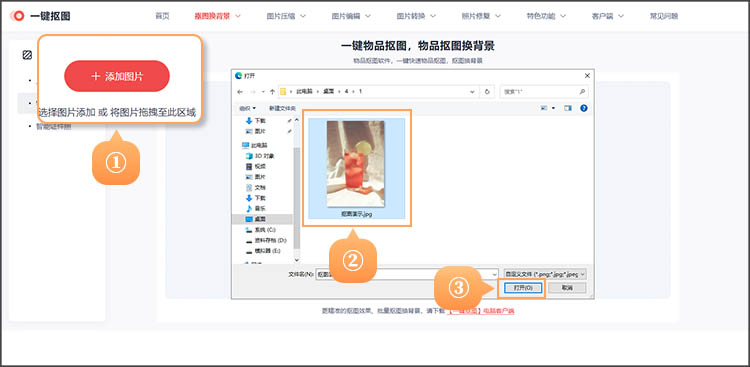
Task: Click 新建文件夹 in the dialog toolbar
Action: 282,108
